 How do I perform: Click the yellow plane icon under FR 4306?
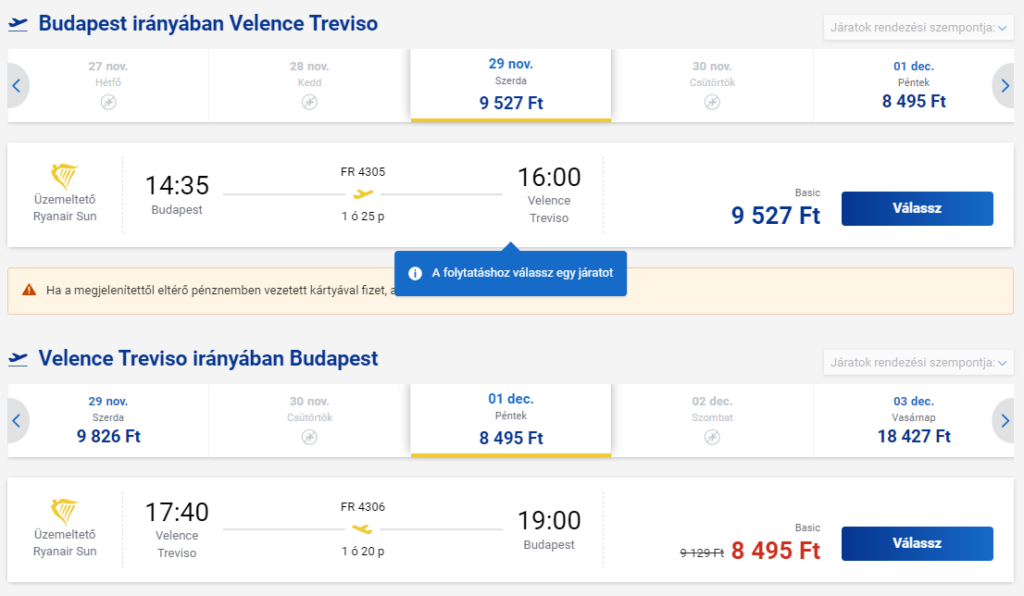click(x=362, y=529)
